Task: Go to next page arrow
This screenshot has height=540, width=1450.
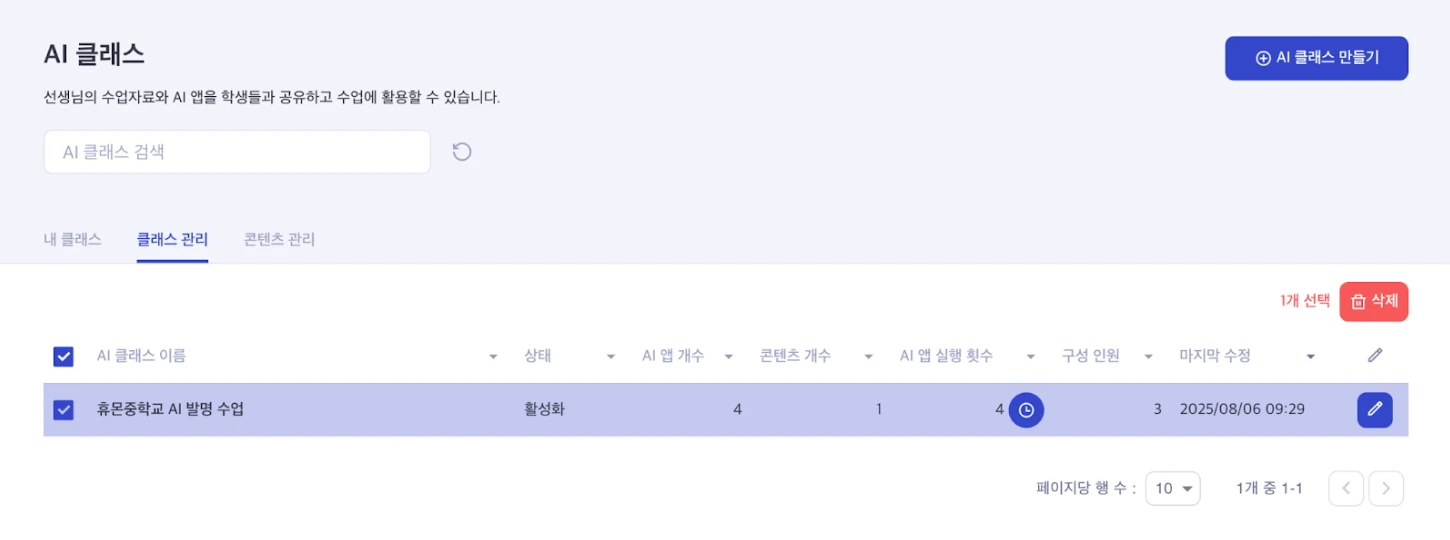Action: tap(1386, 488)
